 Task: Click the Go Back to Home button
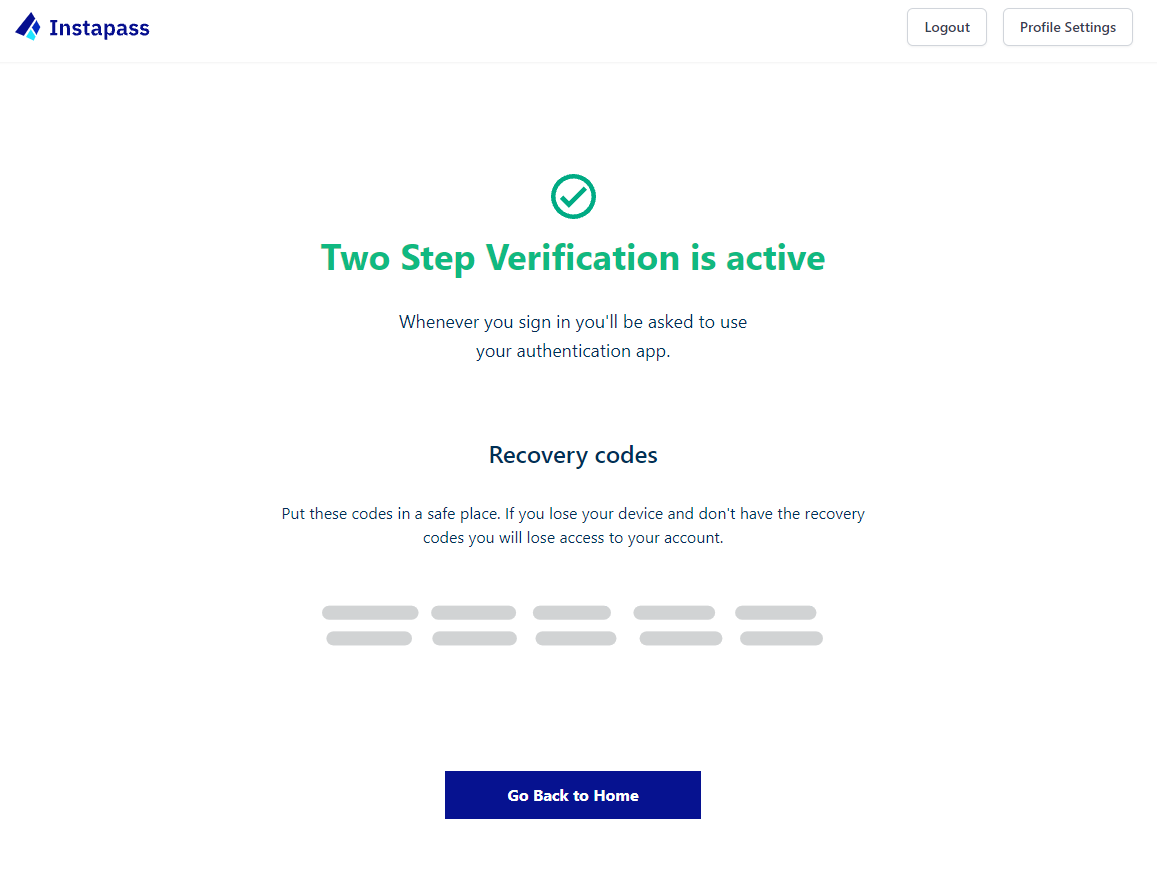(x=572, y=795)
